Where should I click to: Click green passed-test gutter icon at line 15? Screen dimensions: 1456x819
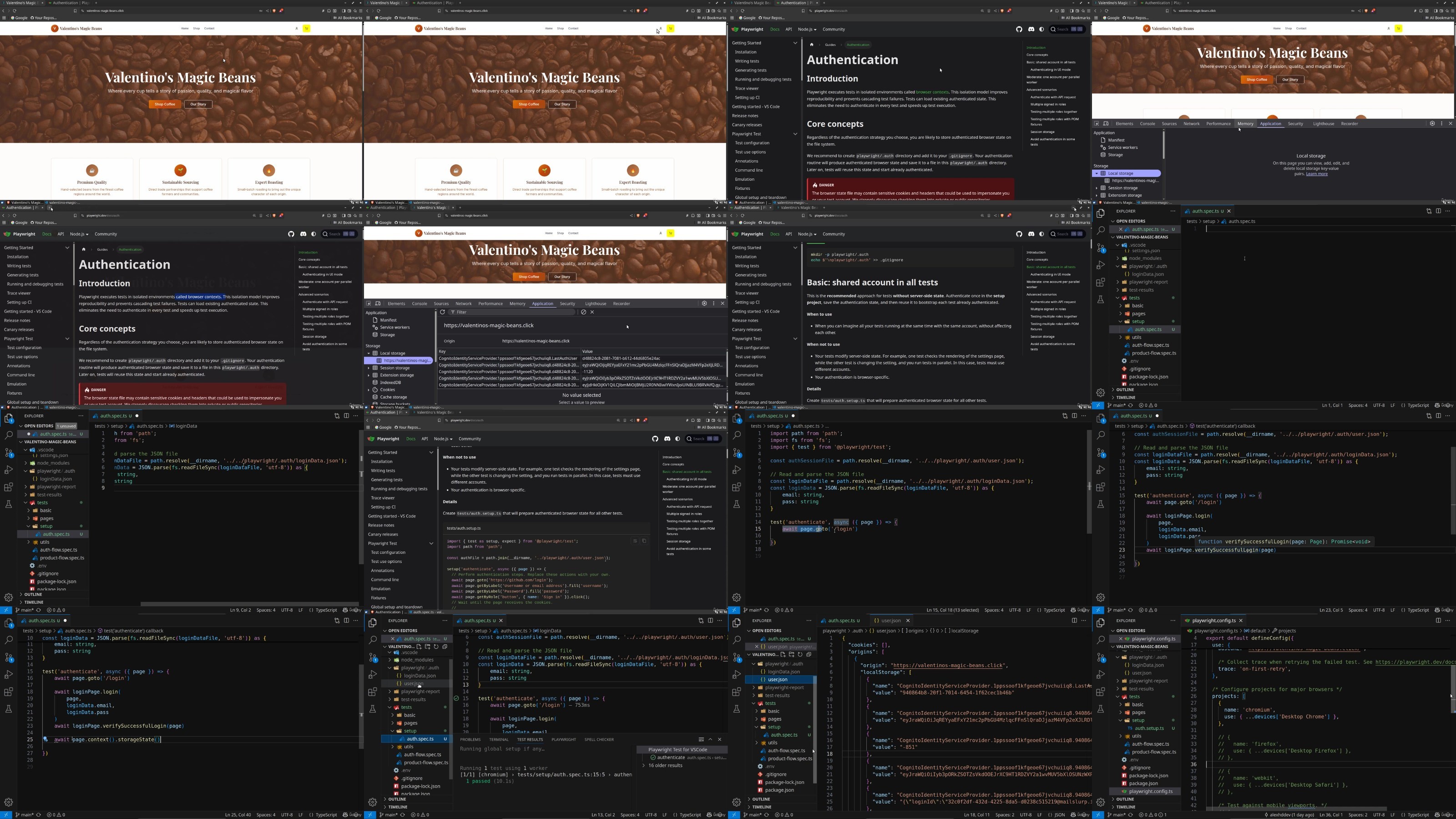click(x=456, y=698)
